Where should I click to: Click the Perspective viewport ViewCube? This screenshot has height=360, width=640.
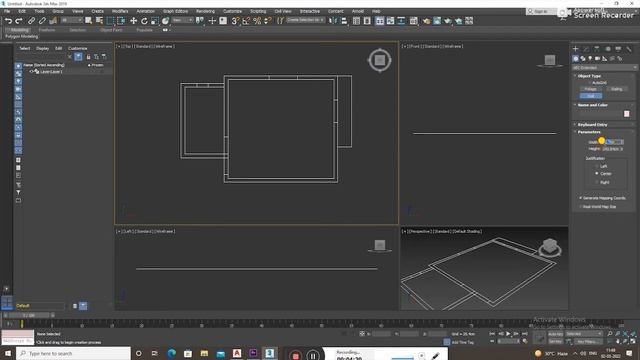(x=550, y=247)
